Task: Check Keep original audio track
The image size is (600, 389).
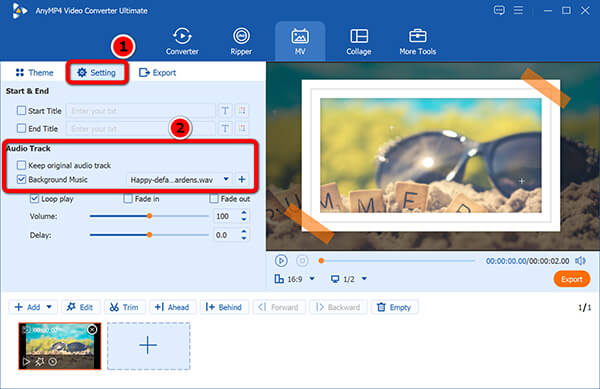Action: (x=21, y=165)
